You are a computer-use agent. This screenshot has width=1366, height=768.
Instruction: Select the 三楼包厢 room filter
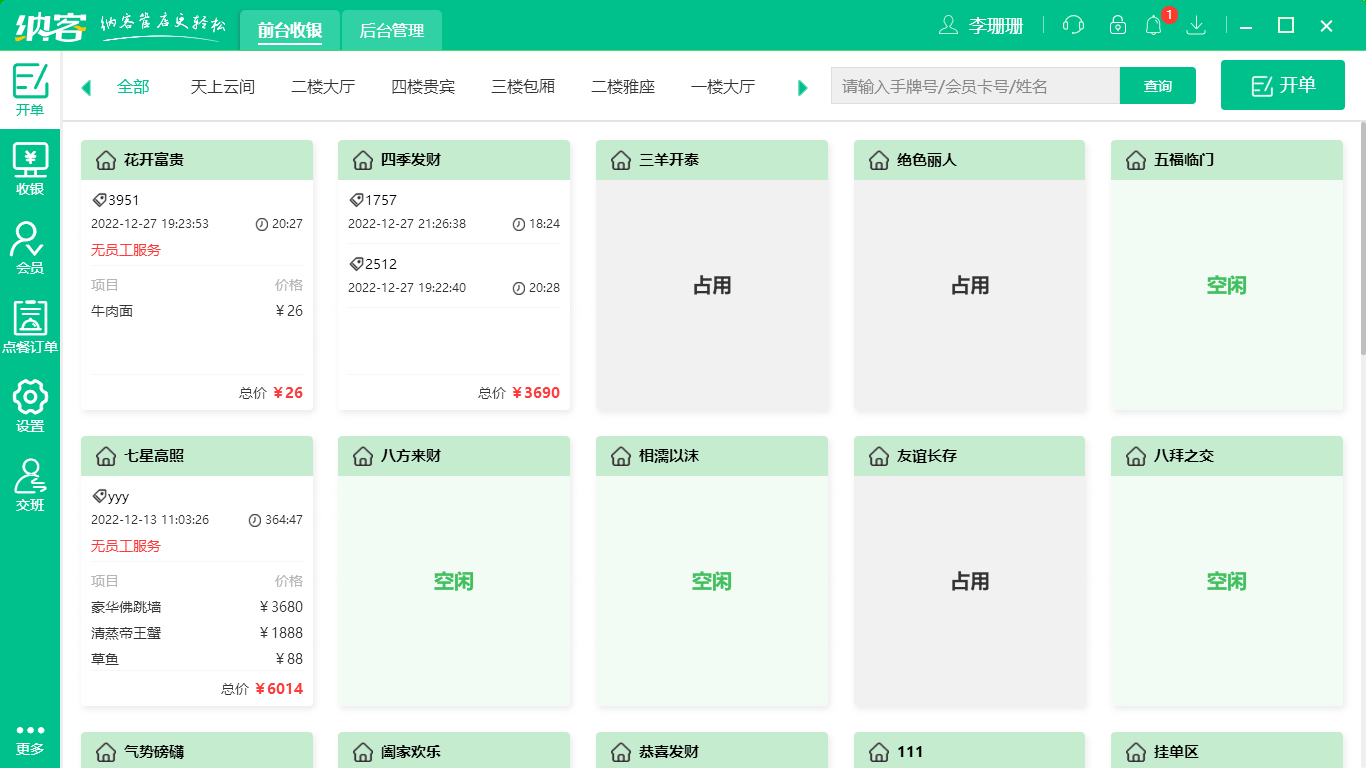coord(523,87)
